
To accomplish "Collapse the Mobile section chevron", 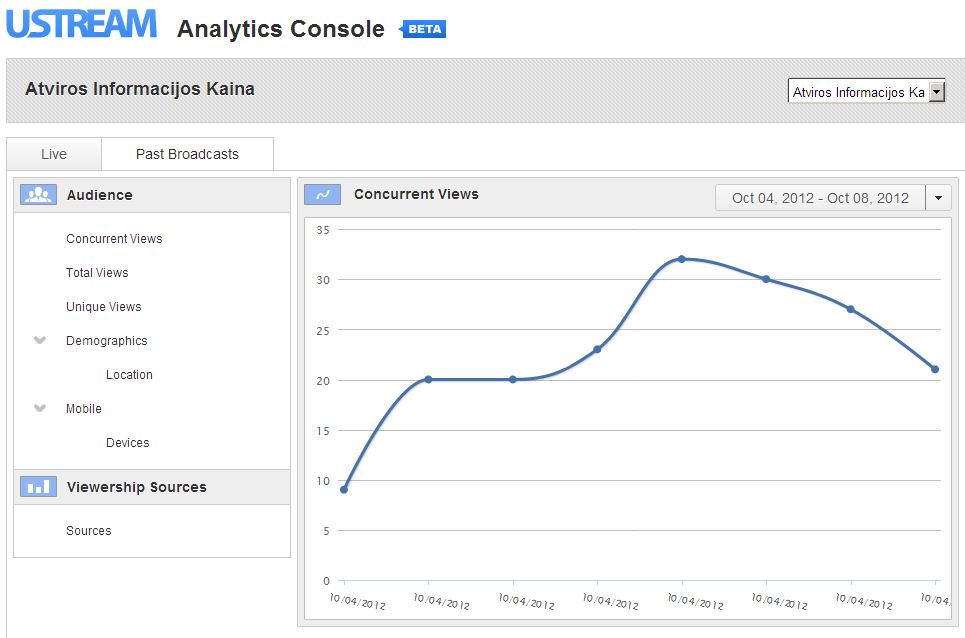I will [40, 409].
